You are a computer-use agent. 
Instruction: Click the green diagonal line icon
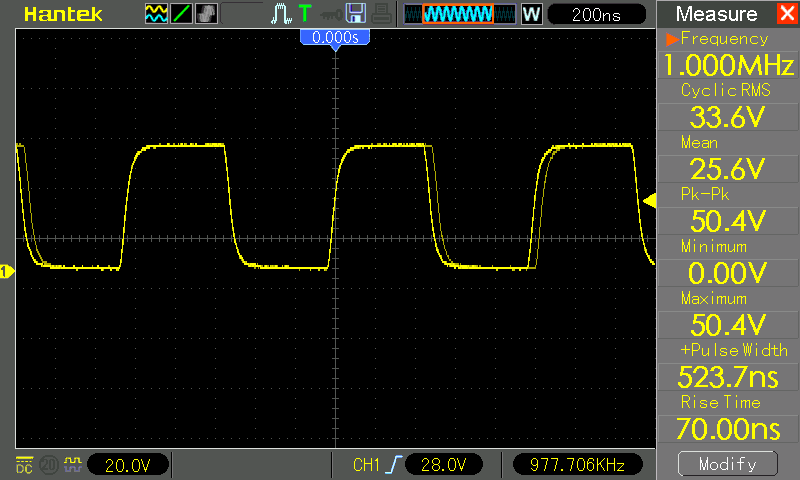[x=181, y=14]
